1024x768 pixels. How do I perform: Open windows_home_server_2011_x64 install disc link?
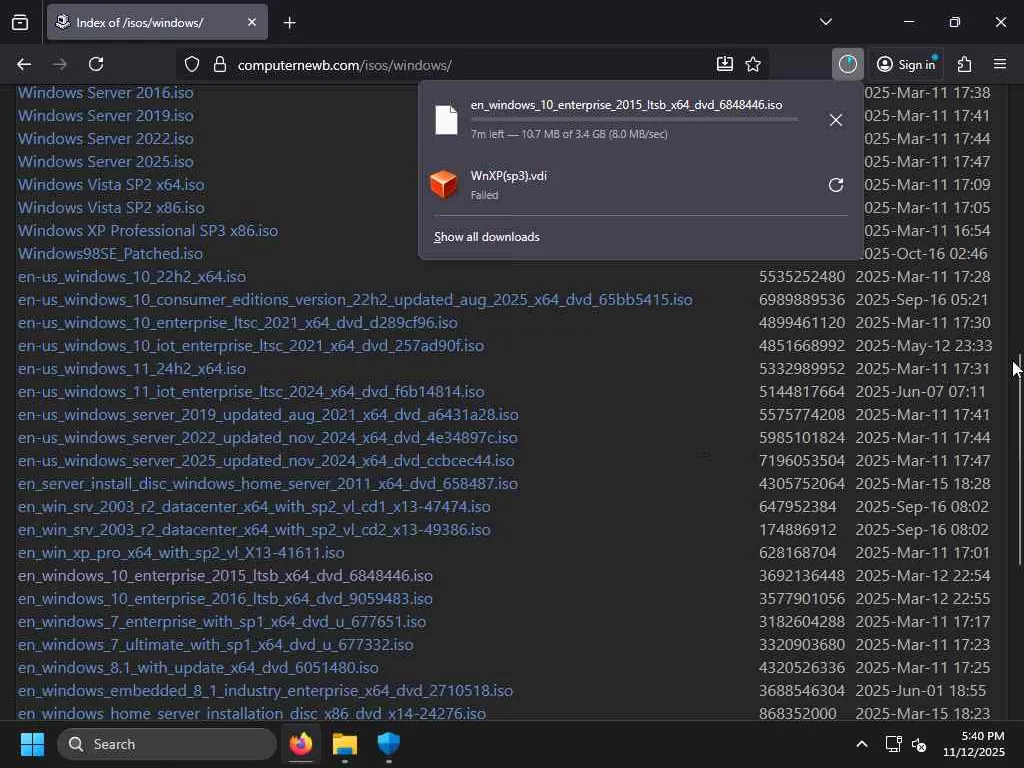268,484
